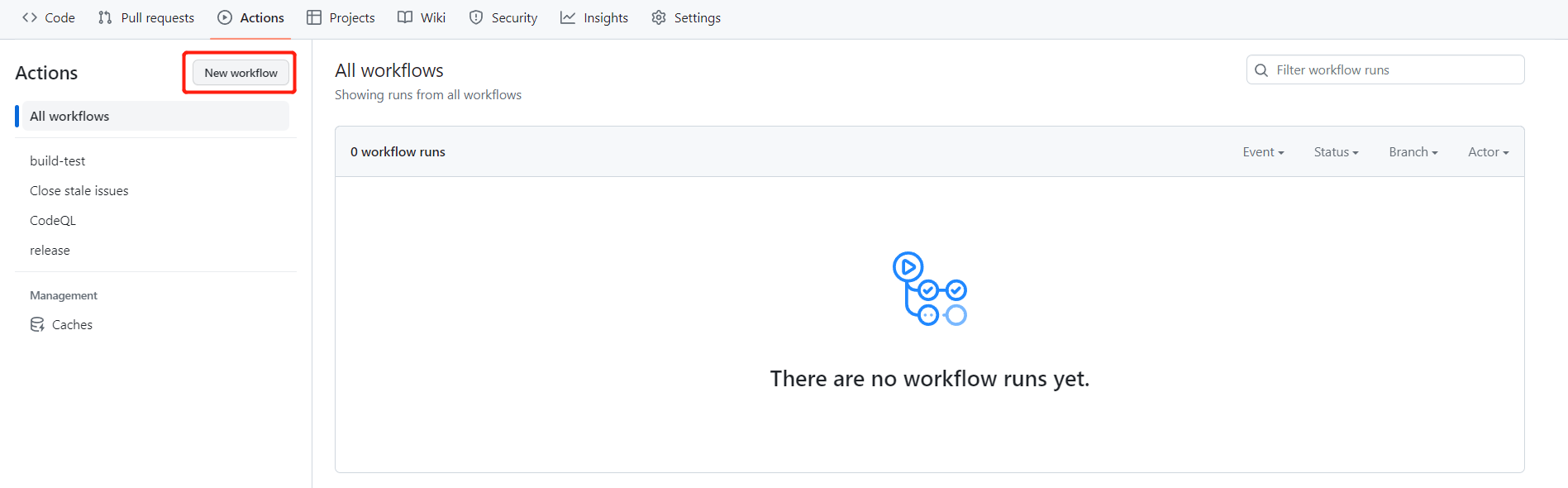The image size is (1568, 488).
Task: Open the Projects tab
Action: click(341, 17)
